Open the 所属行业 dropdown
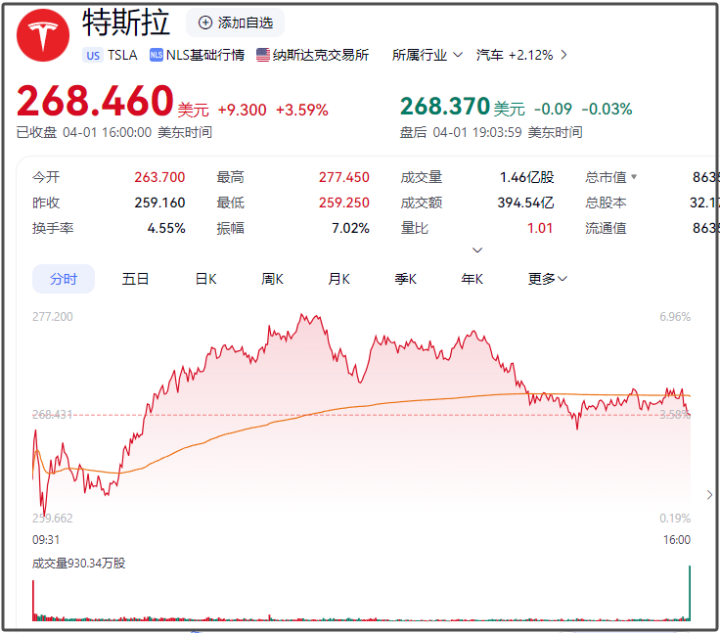 pos(427,55)
